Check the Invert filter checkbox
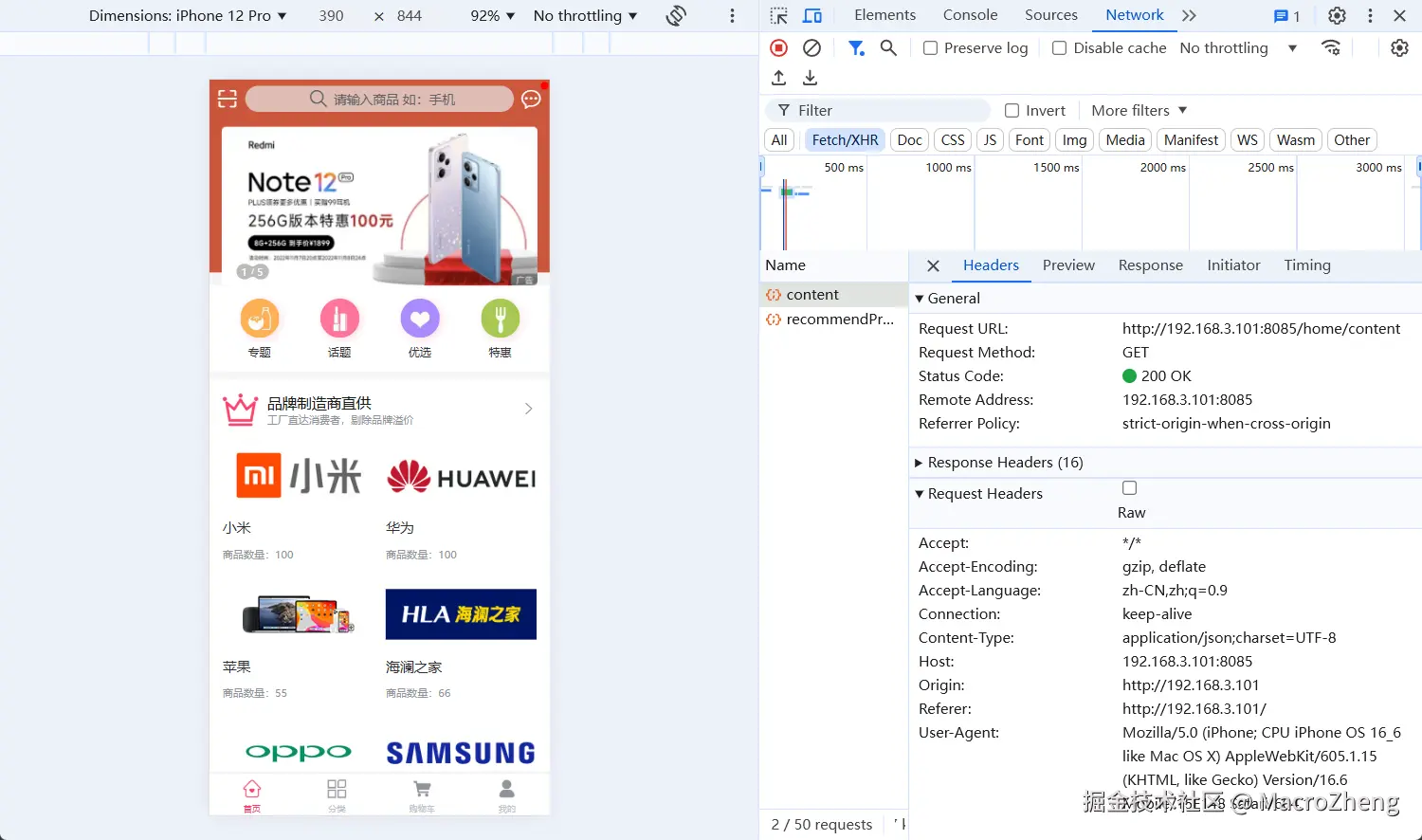The image size is (1422, 840). [x=1012, y=111]
